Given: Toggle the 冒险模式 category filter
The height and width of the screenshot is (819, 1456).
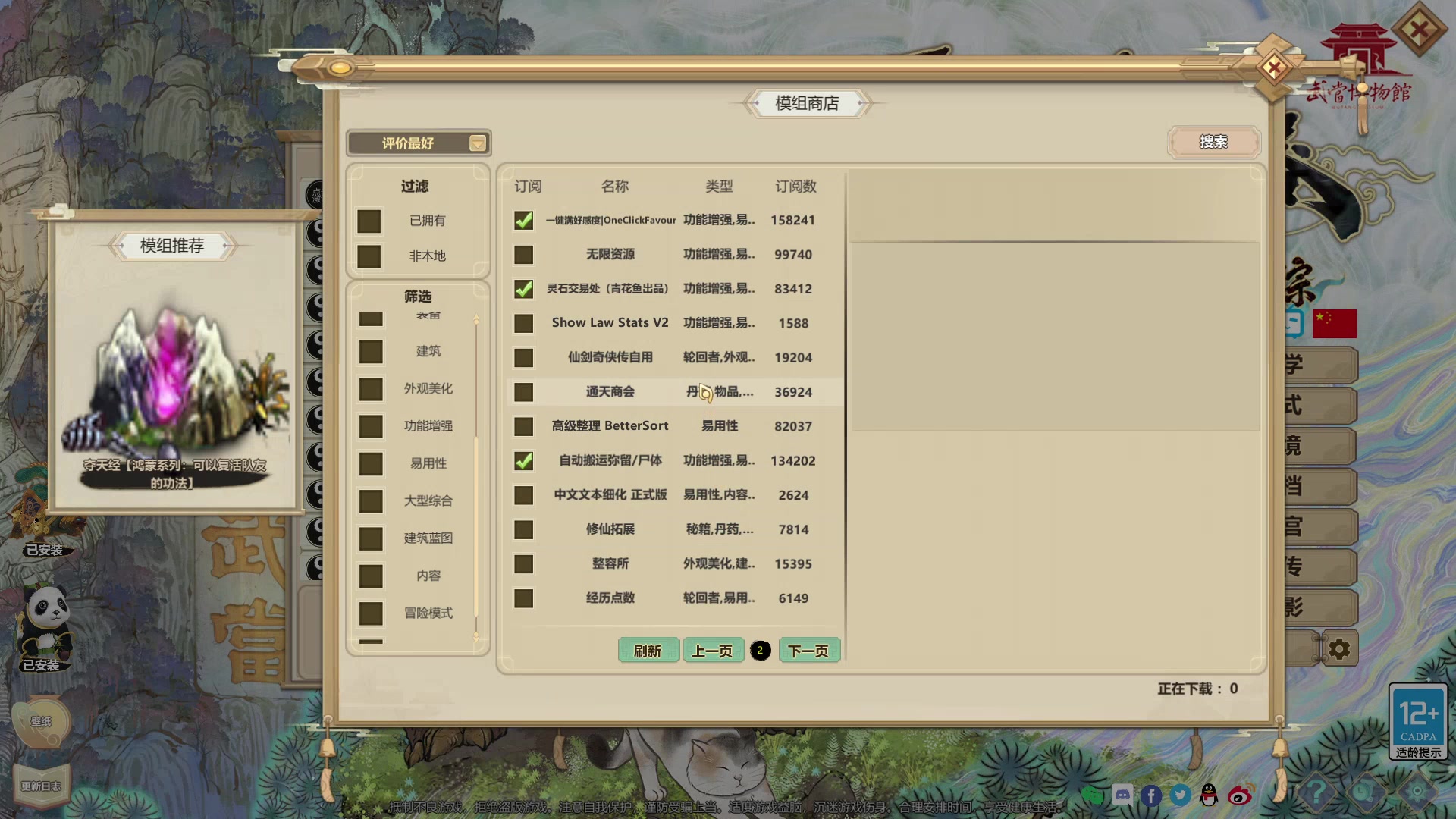Looking at the screenshot, I should tap(371, 613).
